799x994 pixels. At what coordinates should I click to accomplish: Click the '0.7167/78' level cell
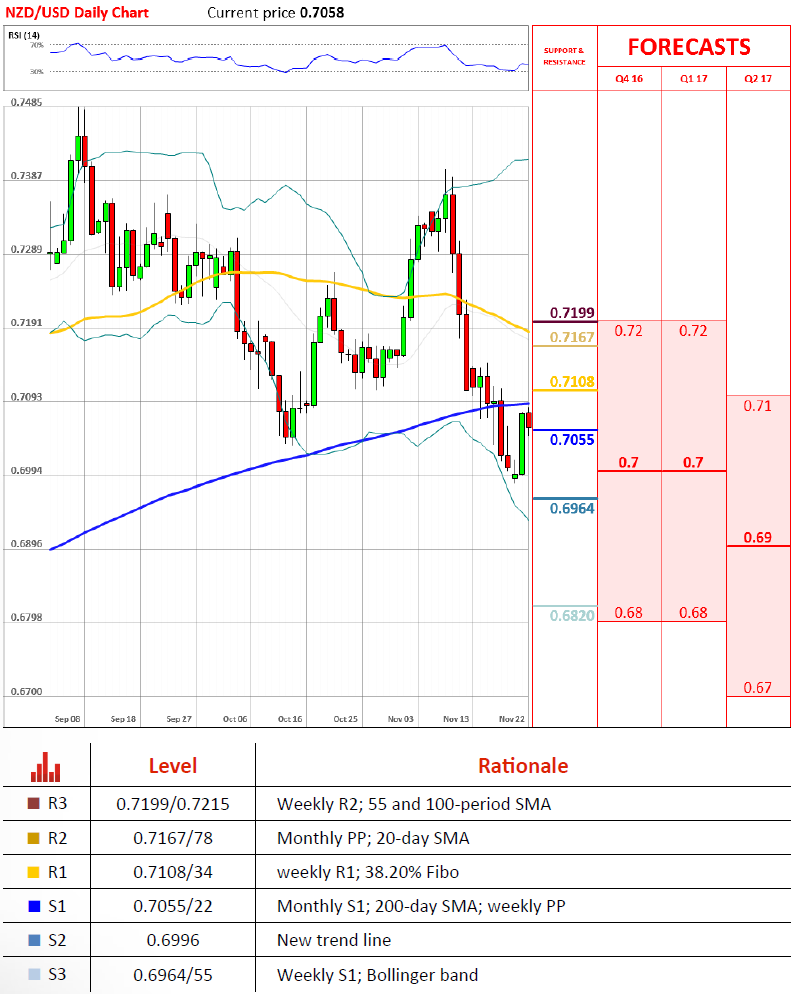coord(172,838)
